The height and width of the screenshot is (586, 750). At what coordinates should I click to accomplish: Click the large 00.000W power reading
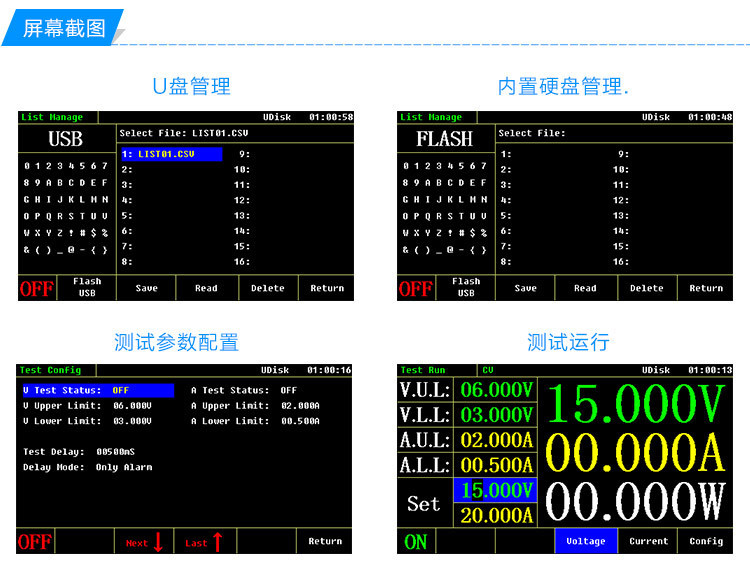point(635,501)
